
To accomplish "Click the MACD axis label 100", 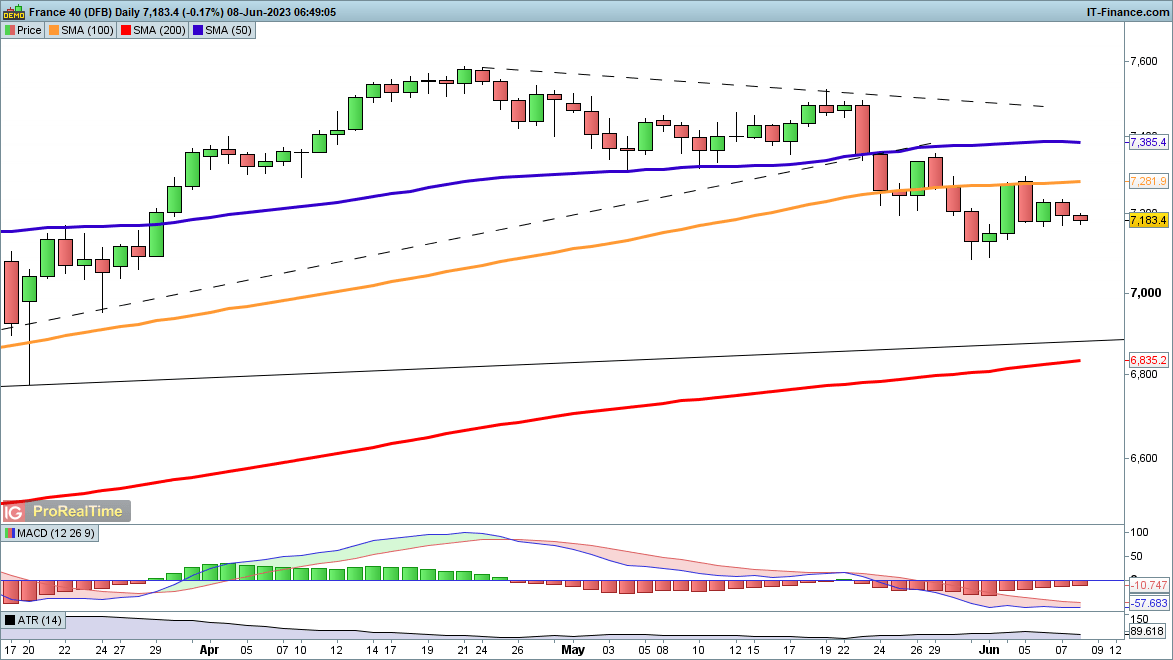I will (x=1139, y=533).
